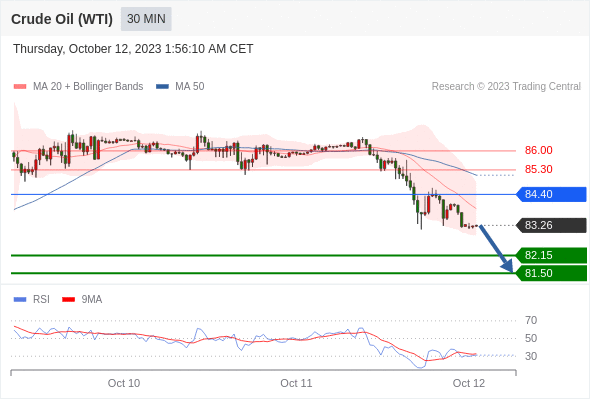The width and height of the screenshot is (590, 400).
Task: Toggle the MA 50 legend entry
Action: (180, 87)
